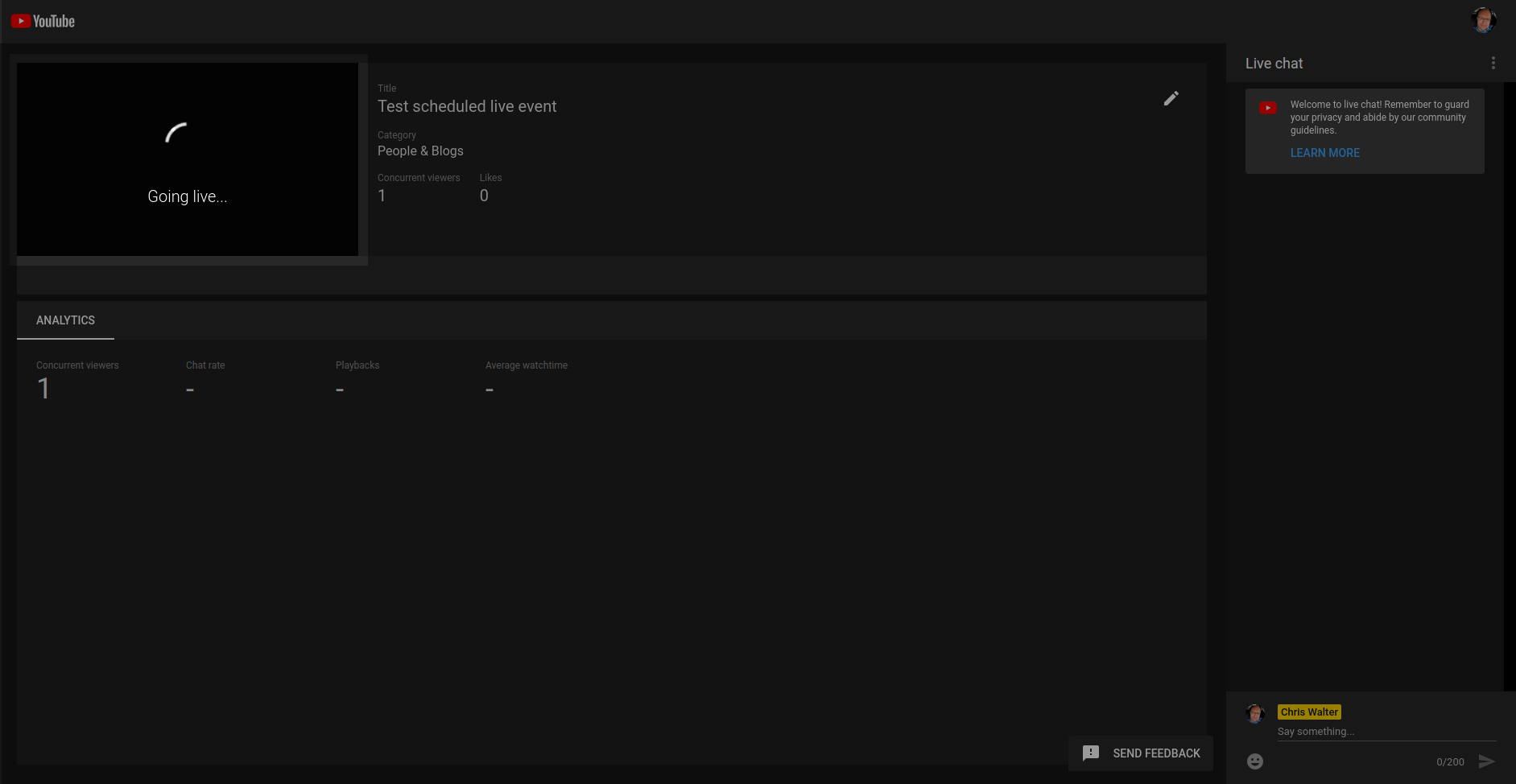Click the LEARN MORE link

coord(1324,153)
